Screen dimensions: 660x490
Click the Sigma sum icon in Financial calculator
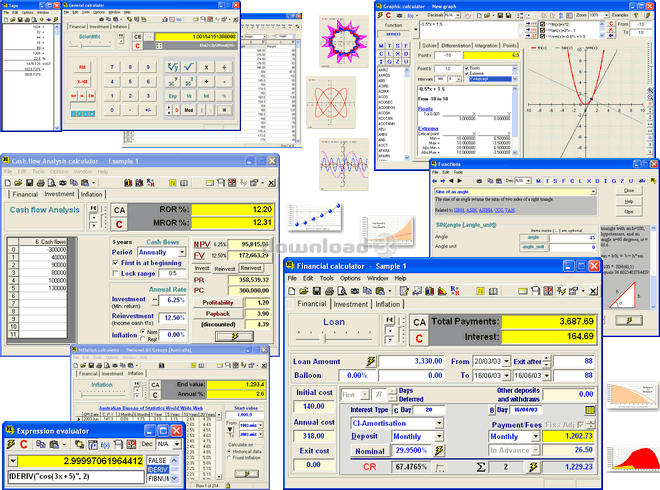(480, 466)
